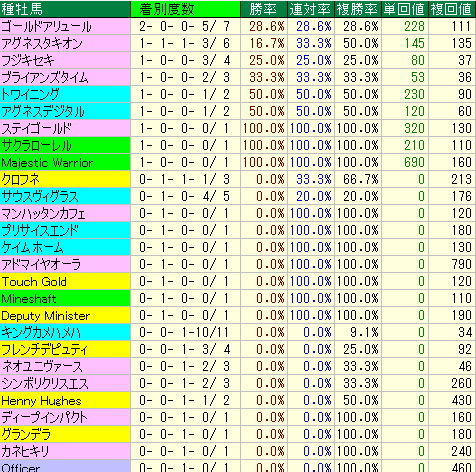Select the カネヒキリ sire name

pos(25,451)
